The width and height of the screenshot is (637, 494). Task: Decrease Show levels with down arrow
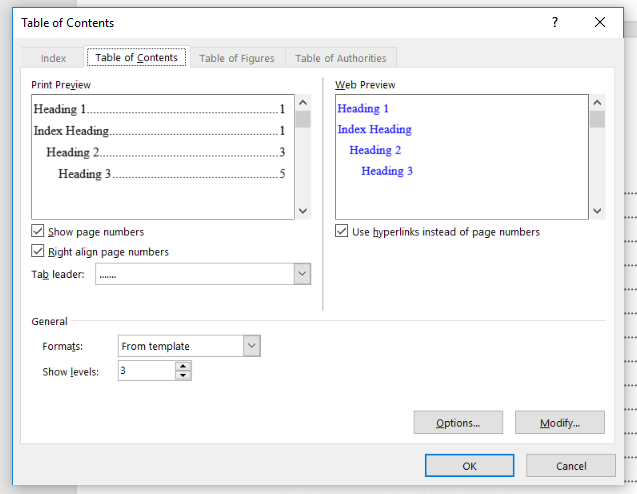pyautogui.click(x=183, y=376)
